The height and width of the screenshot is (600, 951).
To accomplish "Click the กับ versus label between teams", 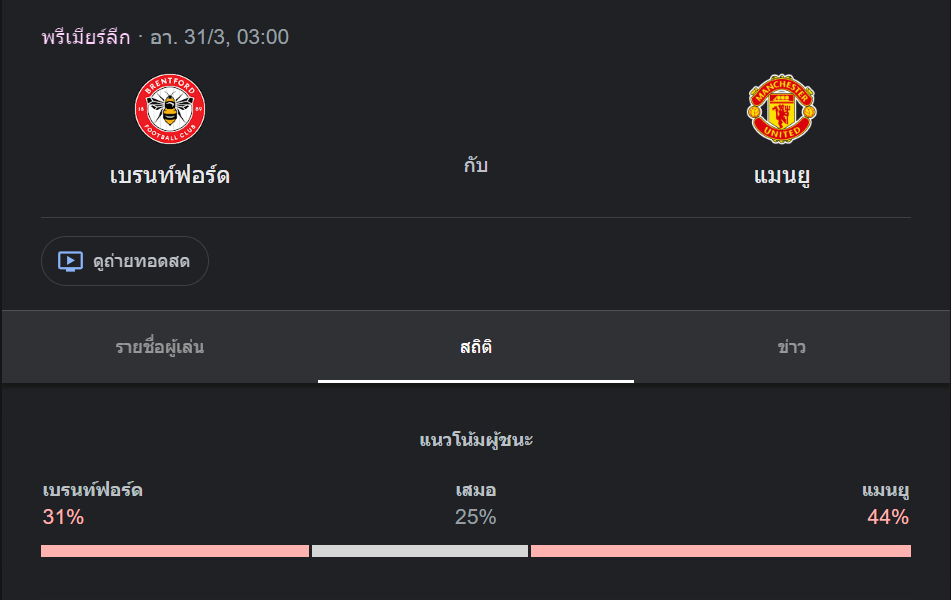I will pyautogui.click(x=476, y=165).
